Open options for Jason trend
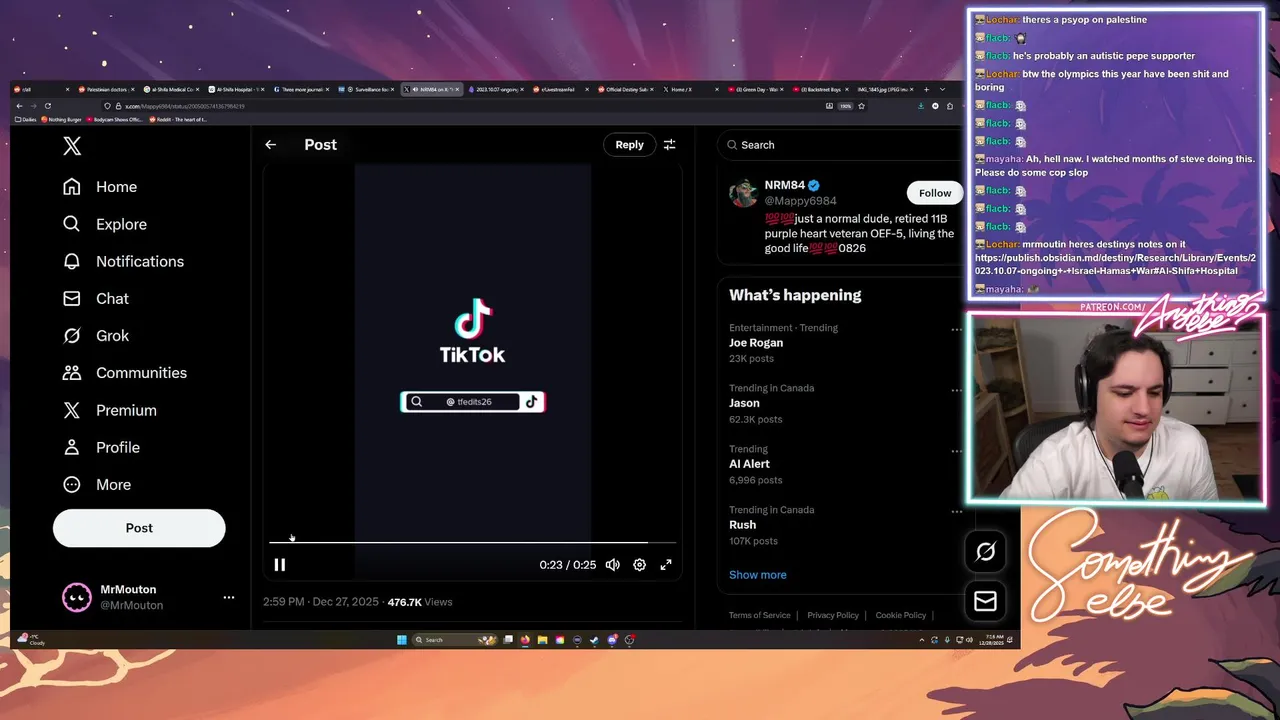The height and width of the screenshot is (720, 1280). 956,390
